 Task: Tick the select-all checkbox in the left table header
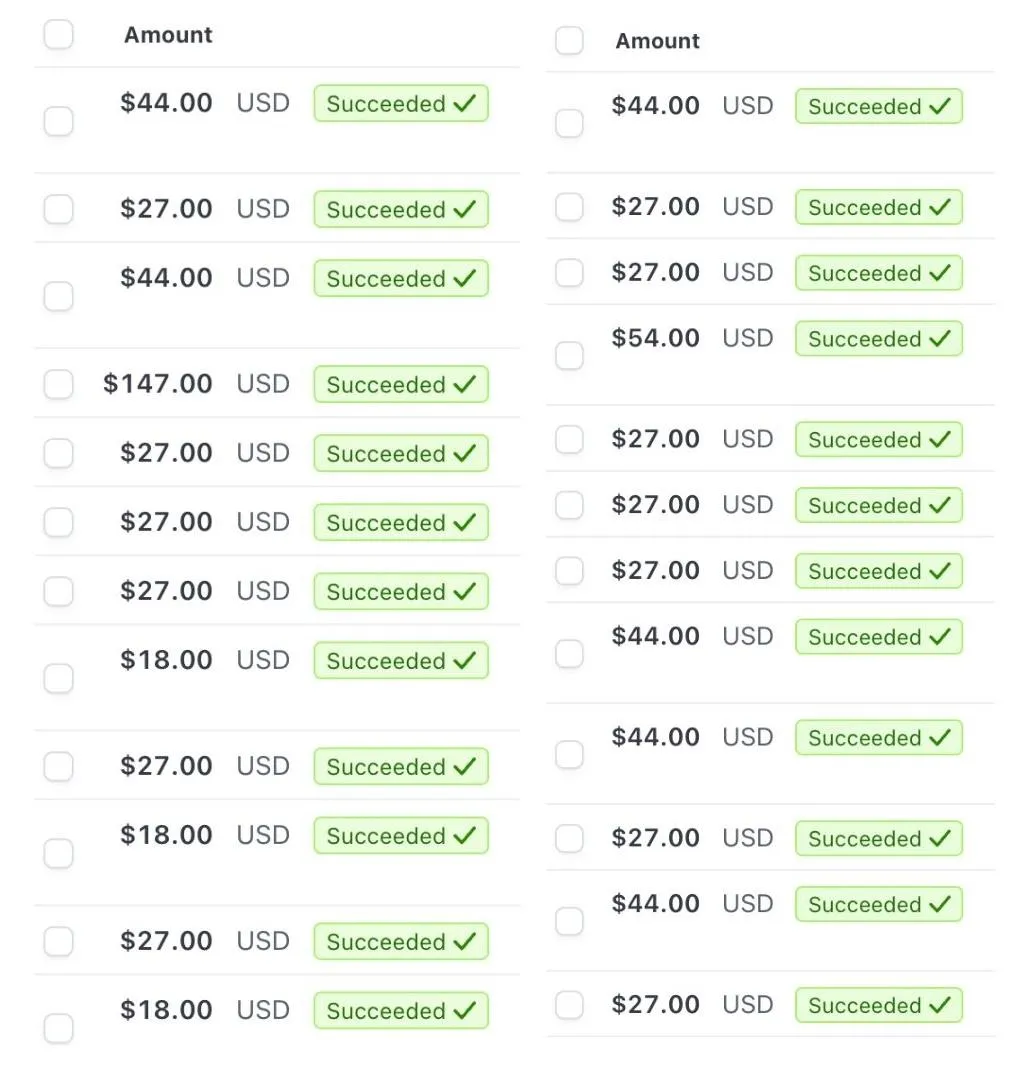(x=59, y=35)
